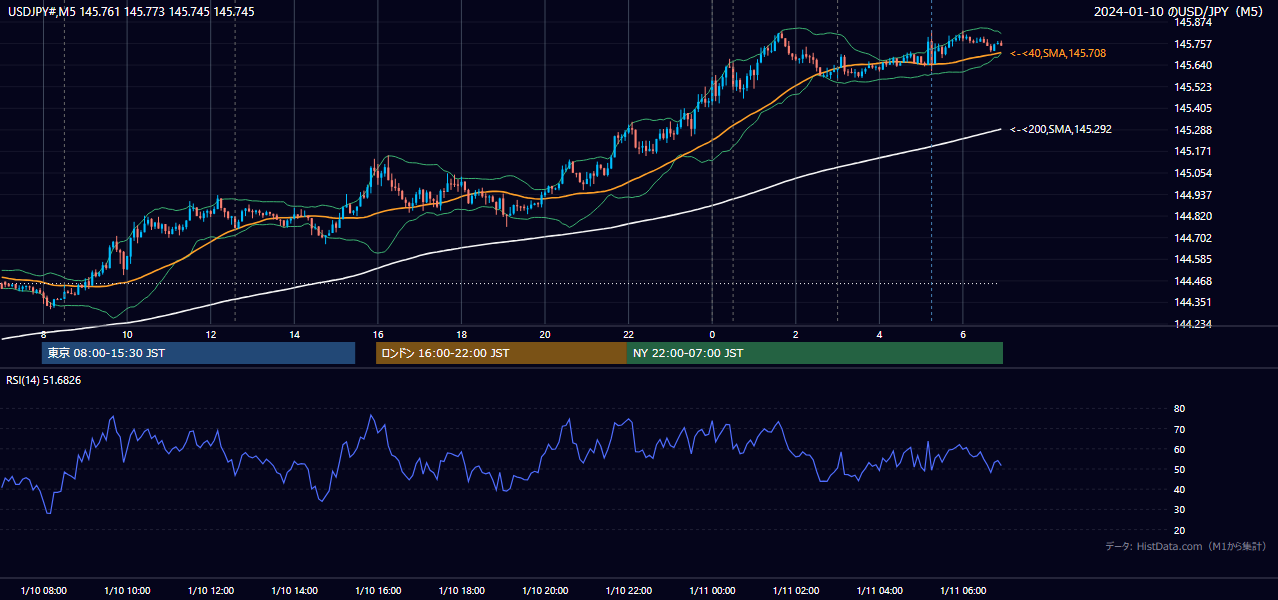
Task: Click hour tick 18 under the price chart
Action: (461, 334)
